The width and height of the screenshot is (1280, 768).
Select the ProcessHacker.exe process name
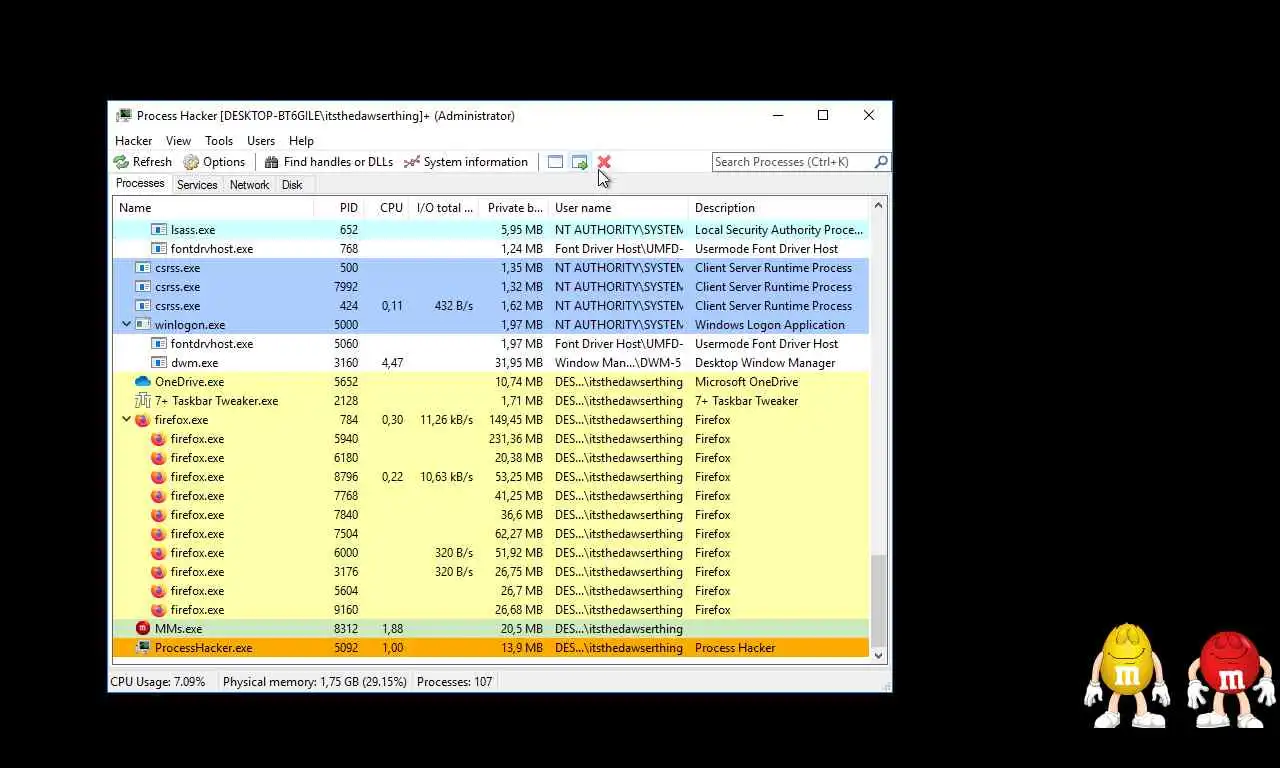(x=203, y=648)
